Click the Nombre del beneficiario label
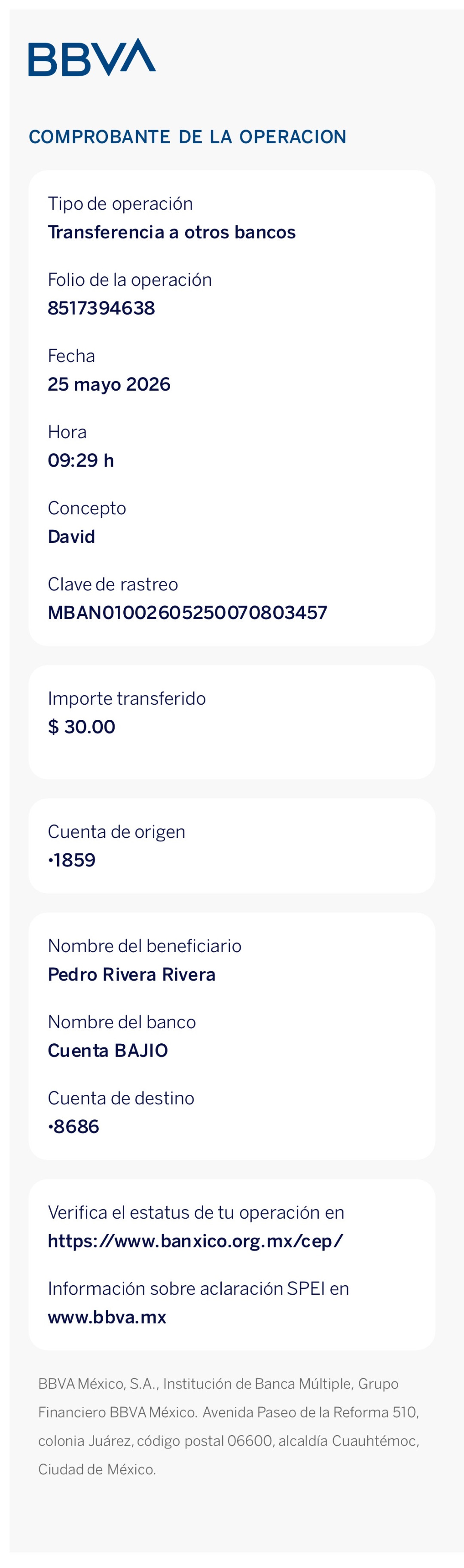This screenshot has height=1568, width=464. click(x=144, y=946)
